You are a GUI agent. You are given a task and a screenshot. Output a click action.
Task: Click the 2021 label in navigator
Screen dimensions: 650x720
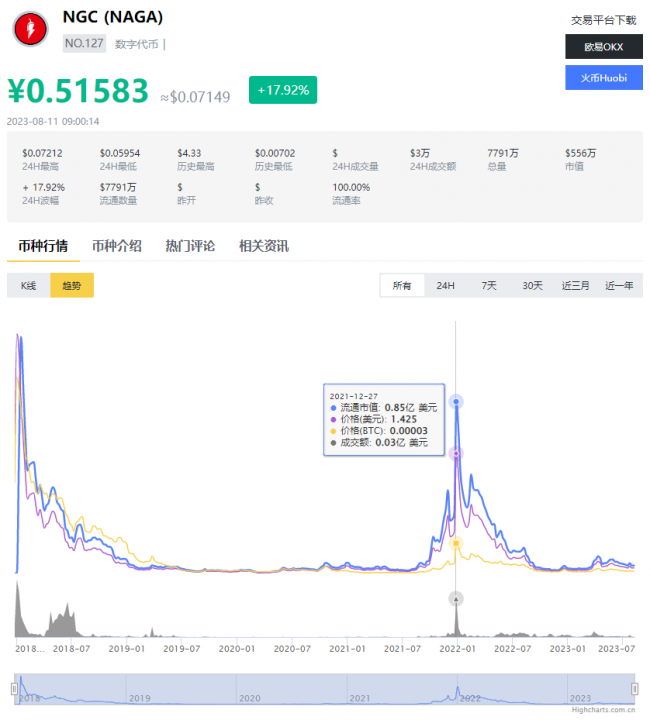(360, 698)
